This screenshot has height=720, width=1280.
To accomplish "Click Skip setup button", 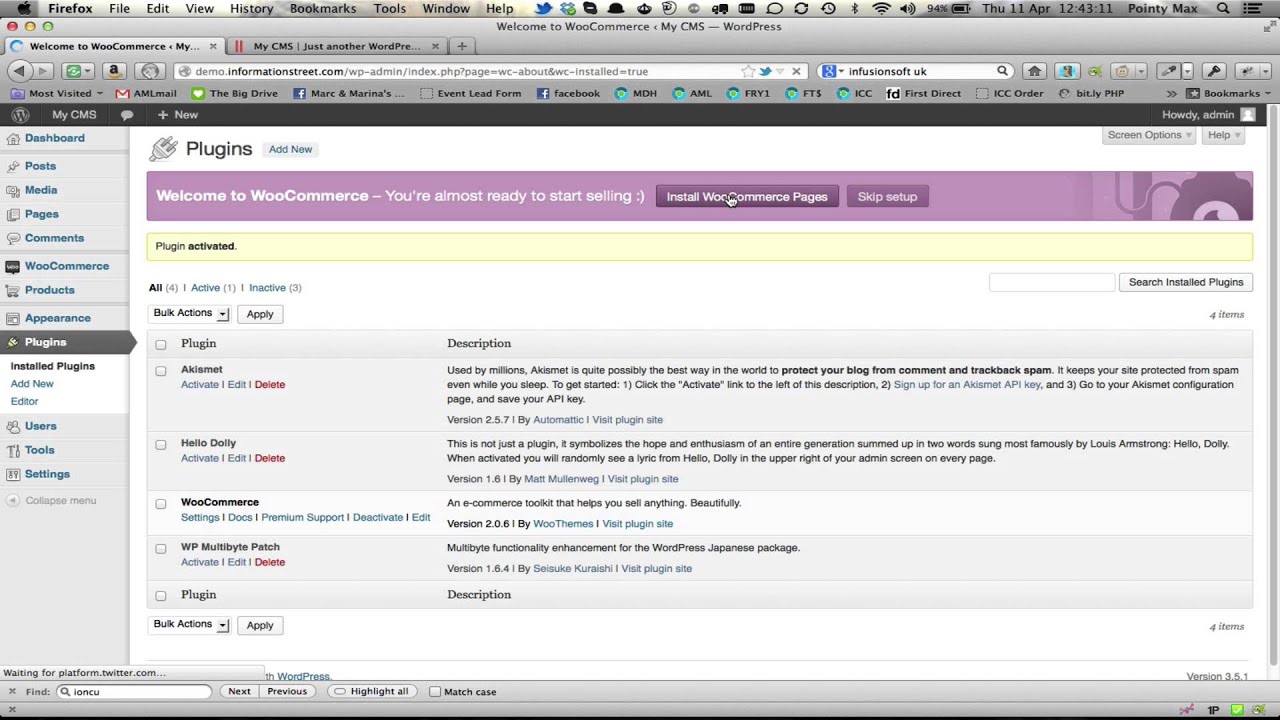I will coord(887,197).
